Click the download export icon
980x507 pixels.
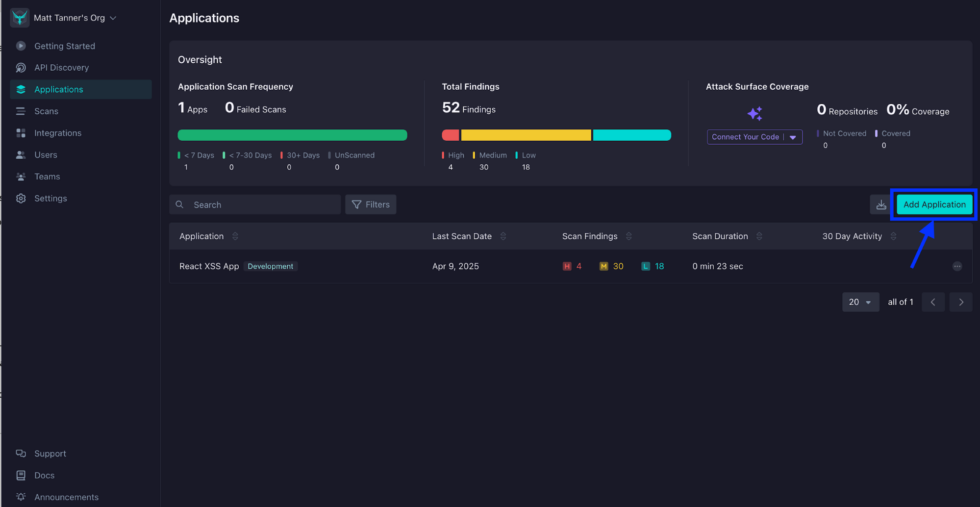(x=881, y=205)
